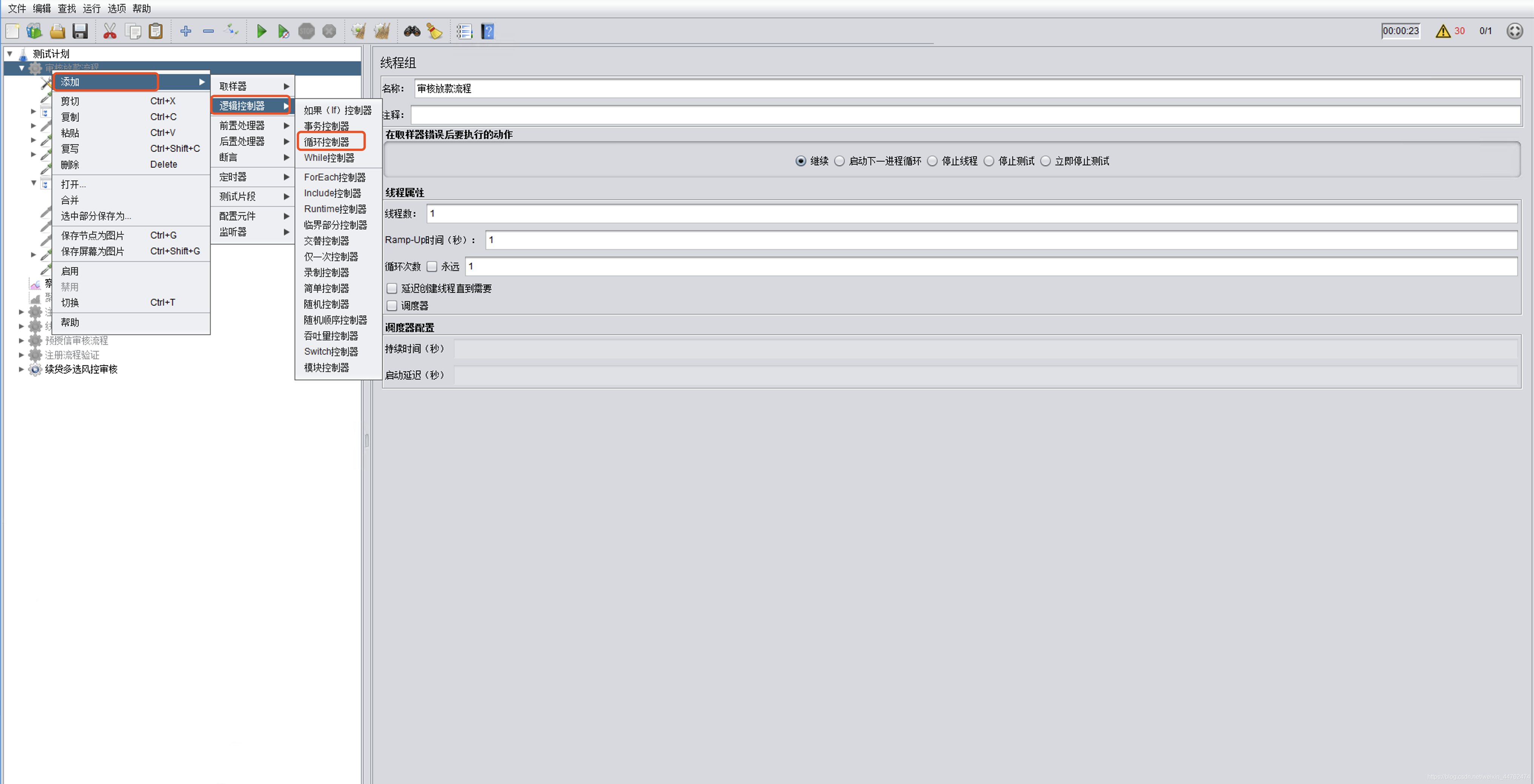Viewport: 1534px width, 784px height.
Task: Expand the 注册流程验证 node
Action: pos(21,355)
